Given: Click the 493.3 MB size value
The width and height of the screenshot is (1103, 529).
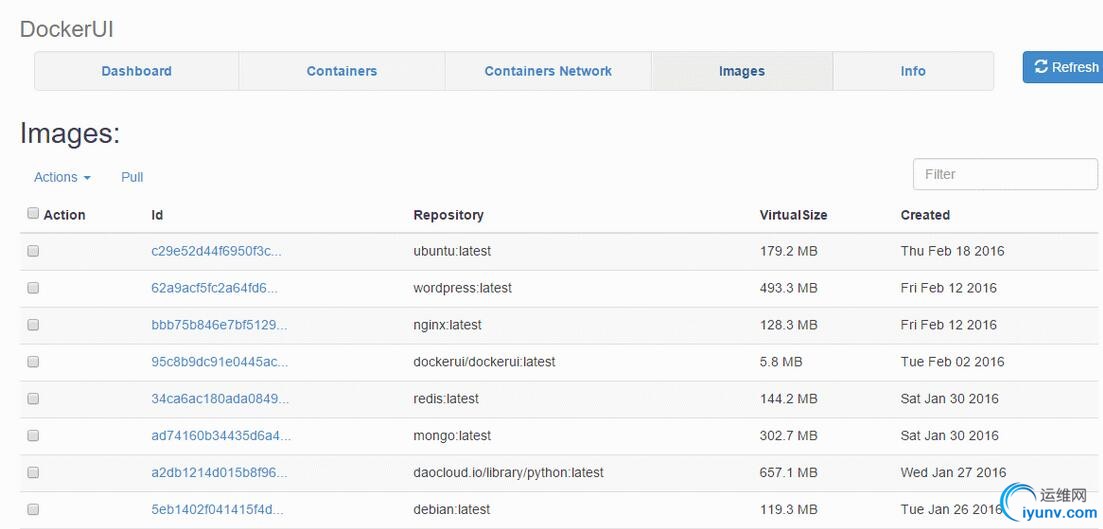Looking at the screenshot, I should pos(789,288).
